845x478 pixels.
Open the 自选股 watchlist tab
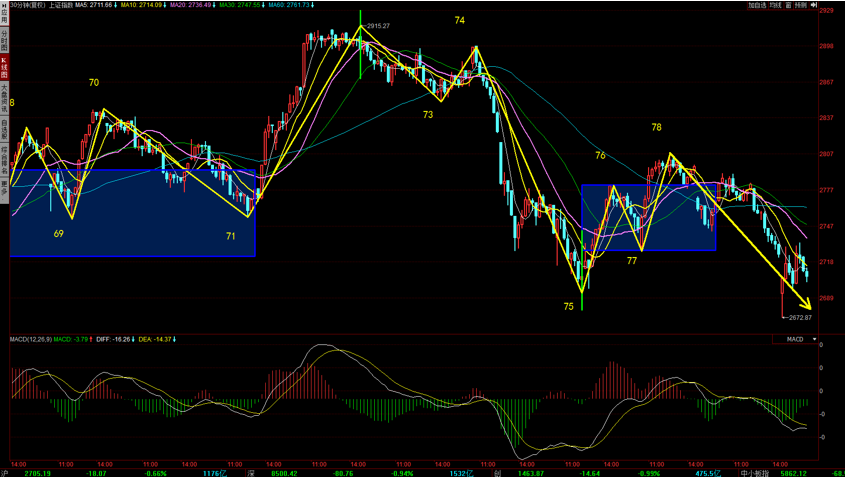click(x=4, y=128)
